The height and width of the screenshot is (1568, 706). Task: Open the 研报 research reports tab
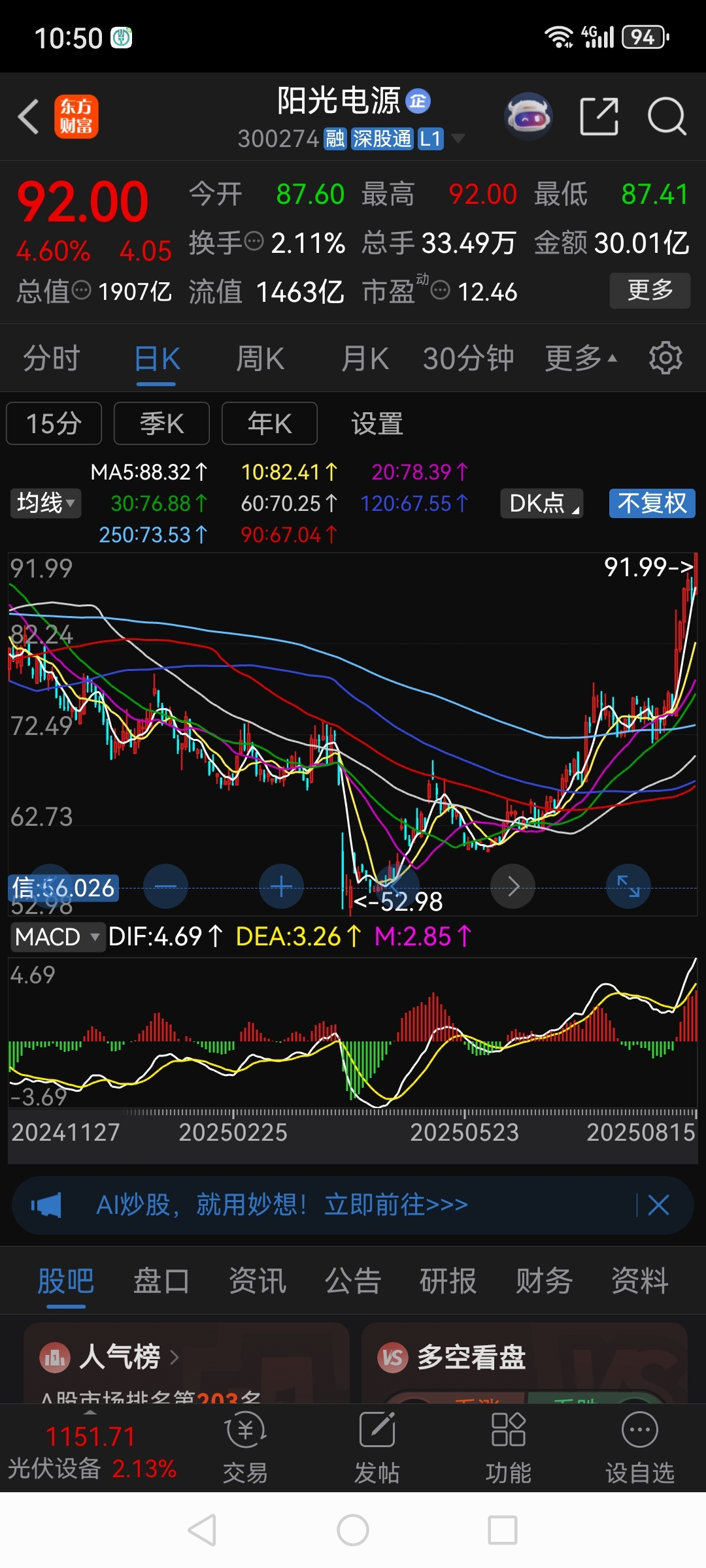[x=448, y=1281]
